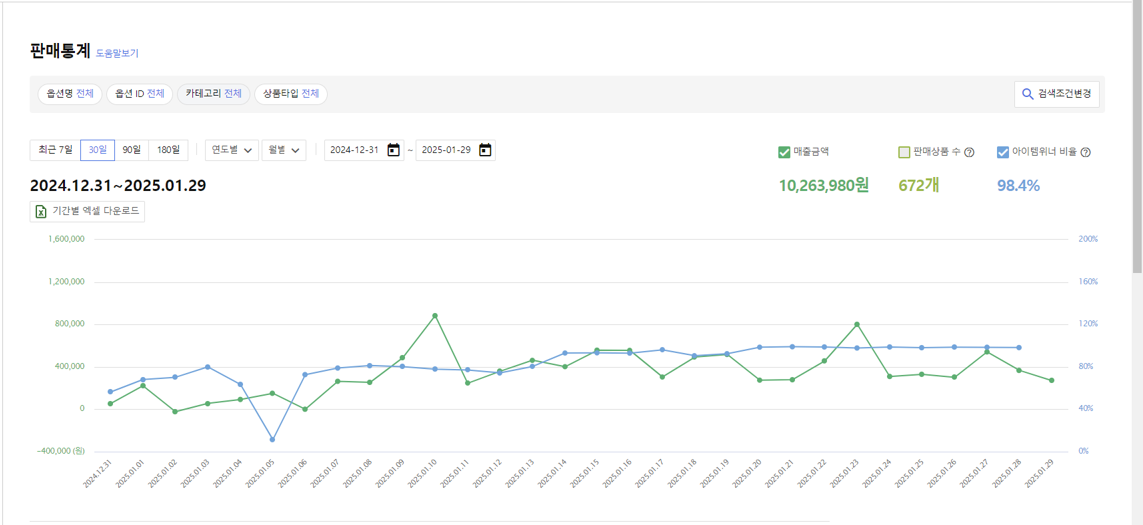Select the 최근 7일 period tab
The image size is (1143, 525).
[55, 150]
